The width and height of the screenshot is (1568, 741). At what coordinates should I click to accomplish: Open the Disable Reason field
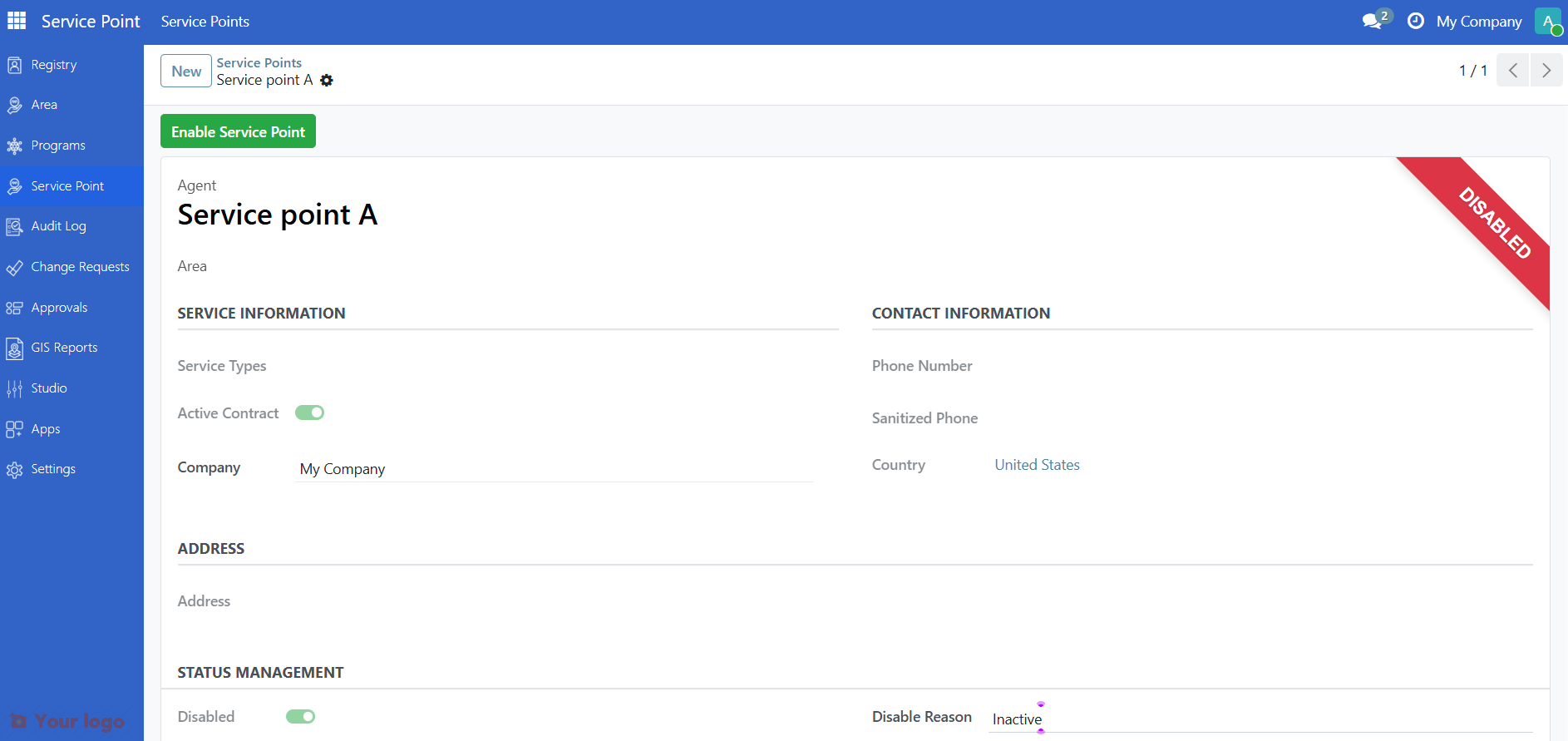pos(1259,719)
